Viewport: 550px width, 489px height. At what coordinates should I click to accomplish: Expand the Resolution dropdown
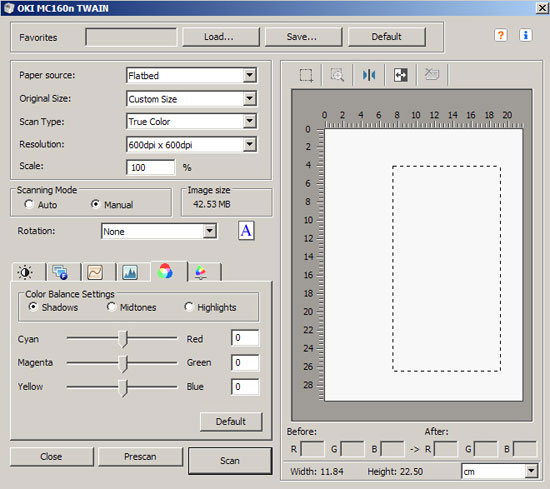tap(249, 144)
